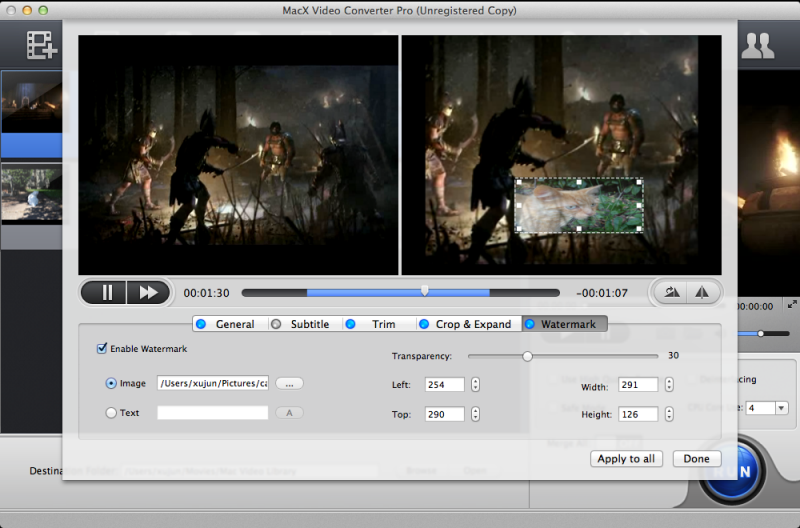The width and height of the screenshot is (800, 528).
Task: Select the second video thumbnail in list
Action: click(32, 194)
